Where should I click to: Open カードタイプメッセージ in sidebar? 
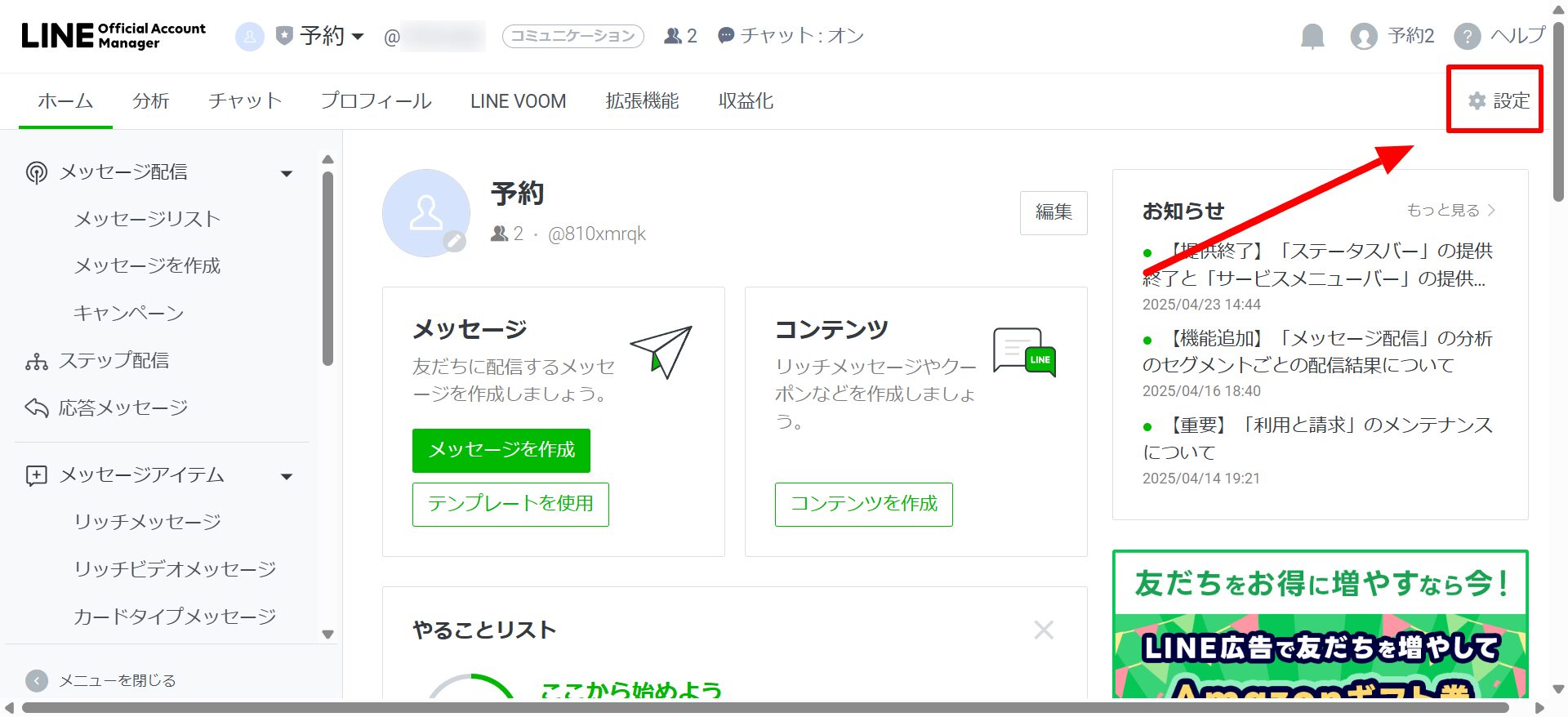(x=175, y=617)
